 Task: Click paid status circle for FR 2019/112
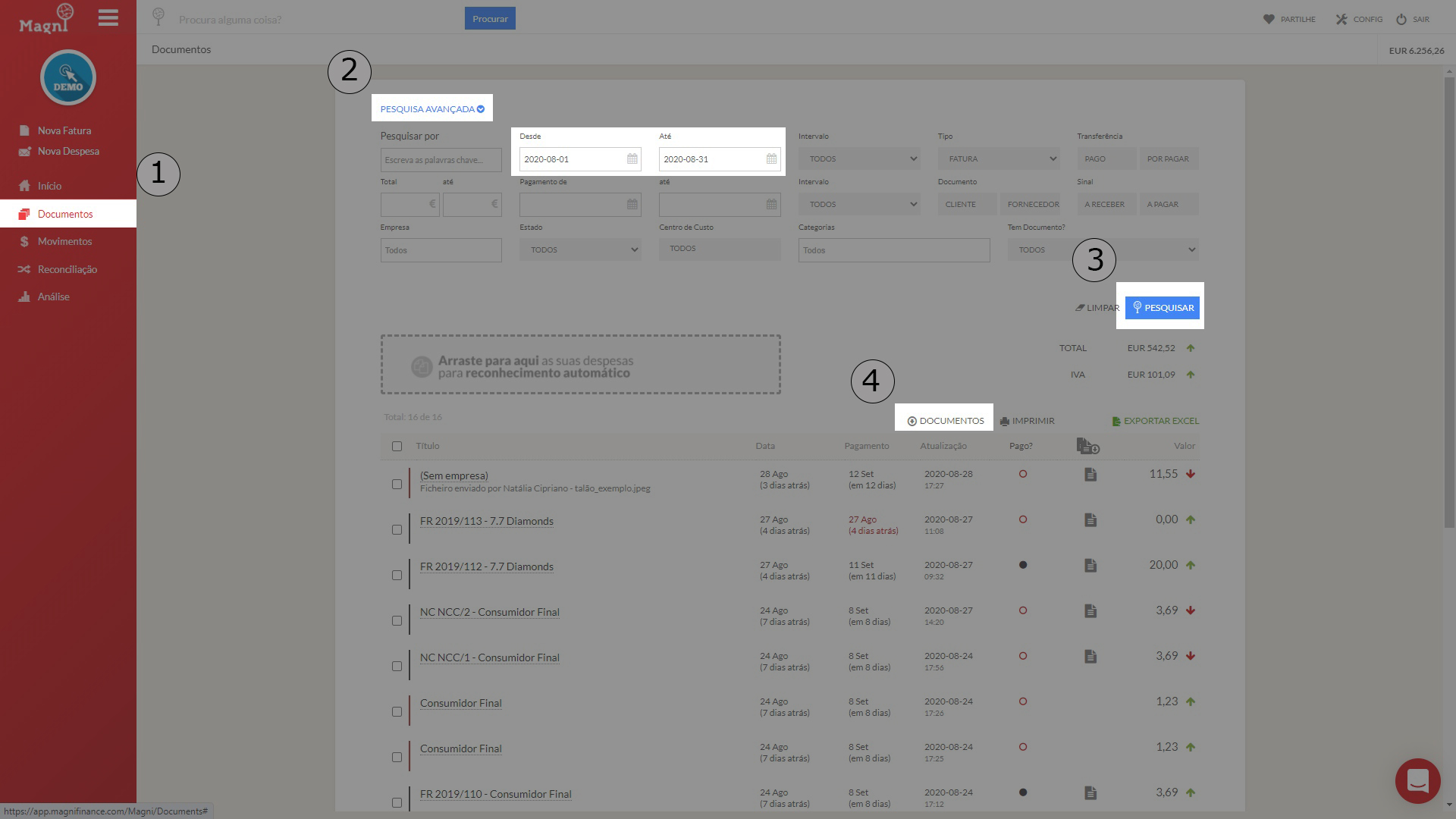pos(1023,565)
